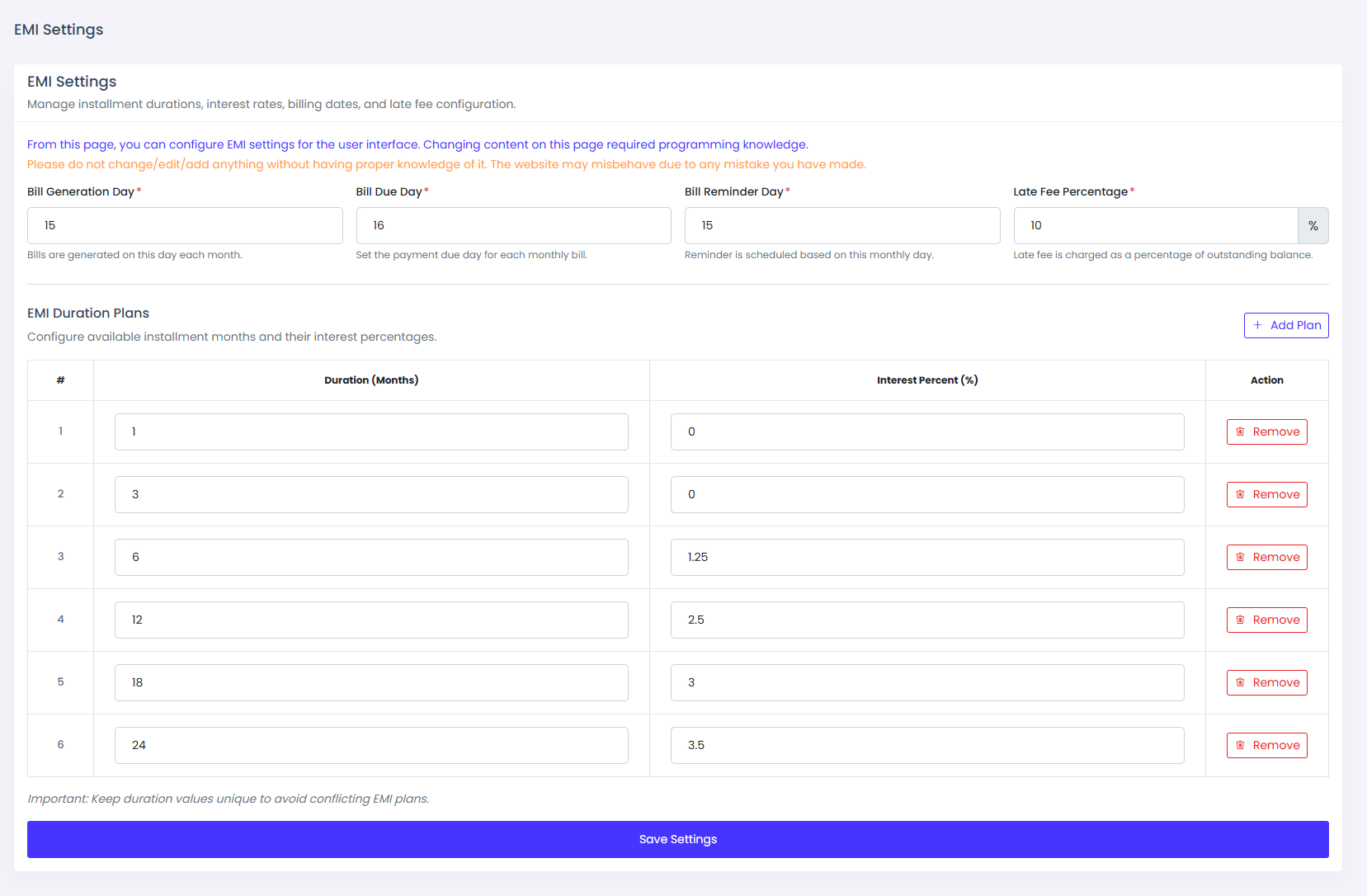Edit the Bill Due Day input

[x=513, y=225]
